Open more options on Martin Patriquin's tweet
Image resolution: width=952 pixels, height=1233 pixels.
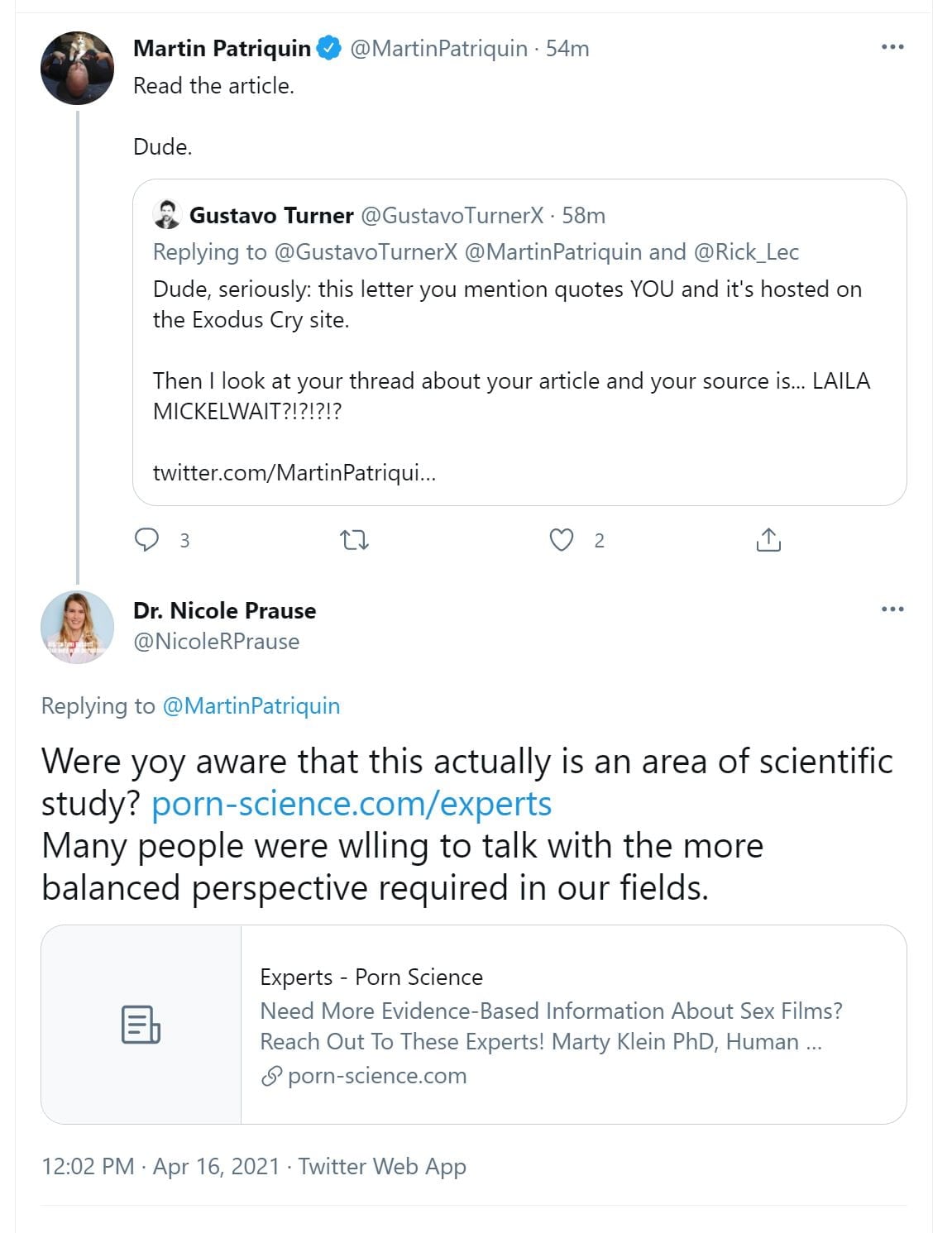click(x=892, y=47)
